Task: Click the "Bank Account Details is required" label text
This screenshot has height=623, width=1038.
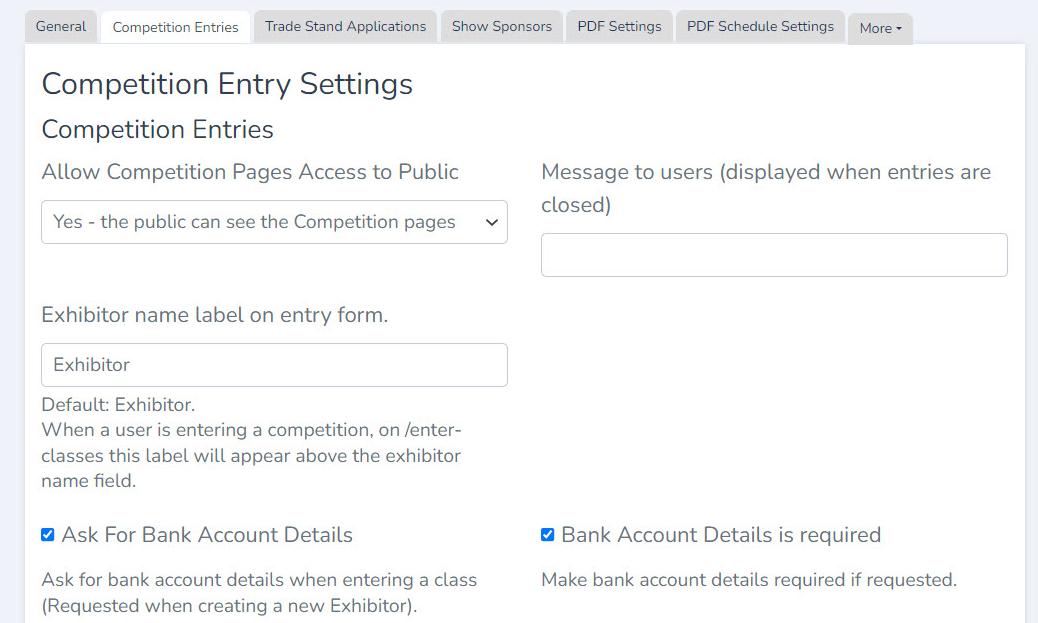Action: coord(721,535)
